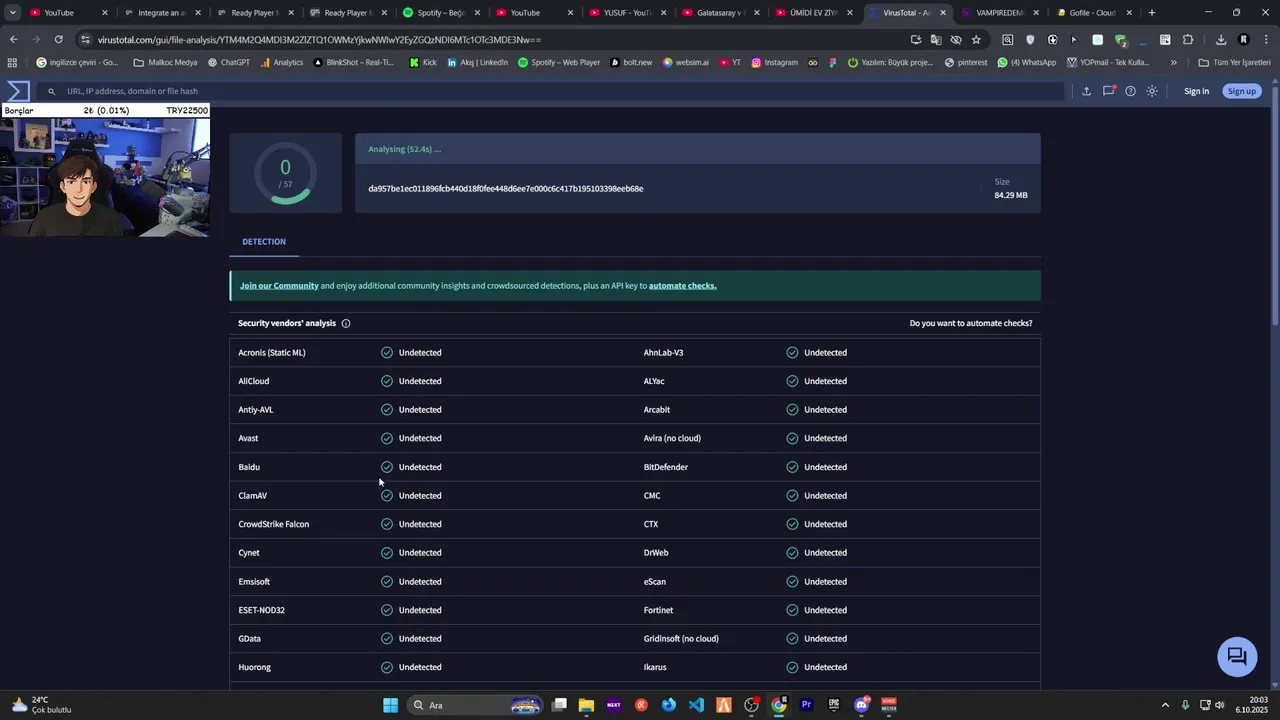Click the Undetected check icon for Fortinet
Image resolution: width=1280 pixels, height=720 pixels.
pyautogui.click(x=792, y=610)
